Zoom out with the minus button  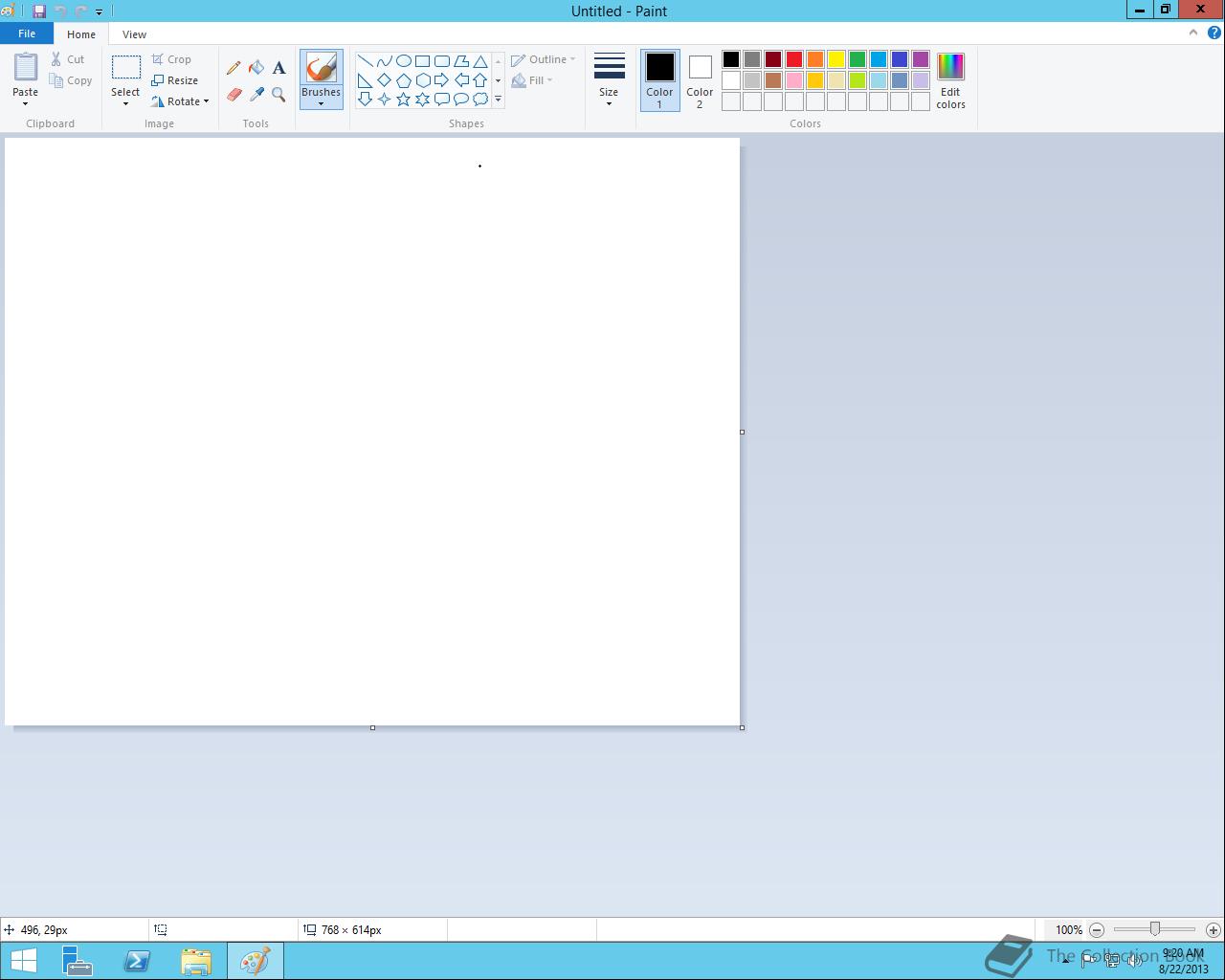[1097, 929]
